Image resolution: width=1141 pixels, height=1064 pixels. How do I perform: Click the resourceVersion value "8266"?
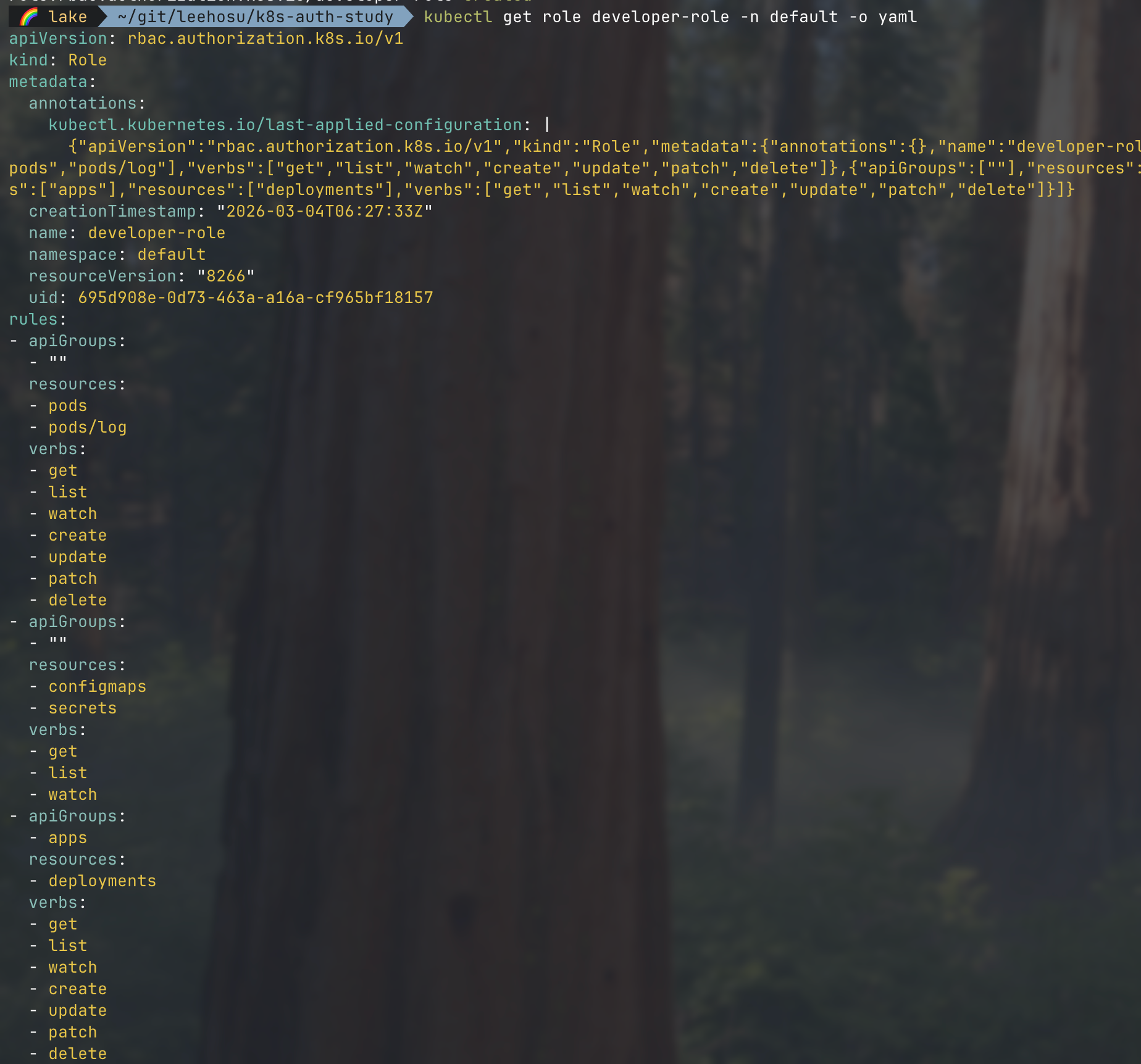point(226,276)
